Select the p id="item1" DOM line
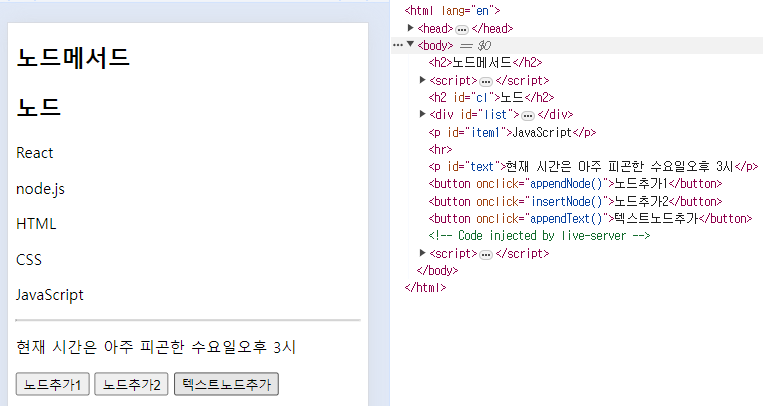Image resolution: width=763 pixels, height=406 pixels. click(x=512, y=132)
